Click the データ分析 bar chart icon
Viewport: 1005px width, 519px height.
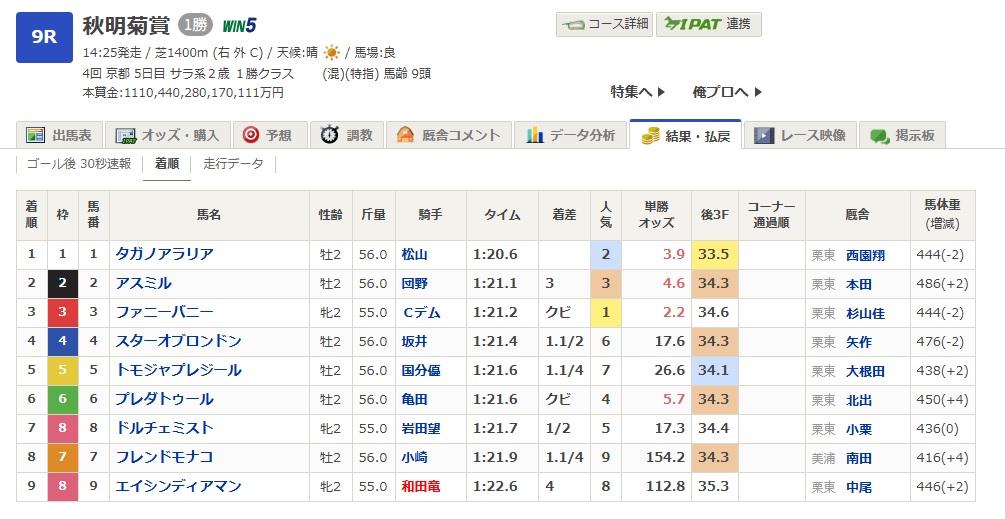point(535,135)
